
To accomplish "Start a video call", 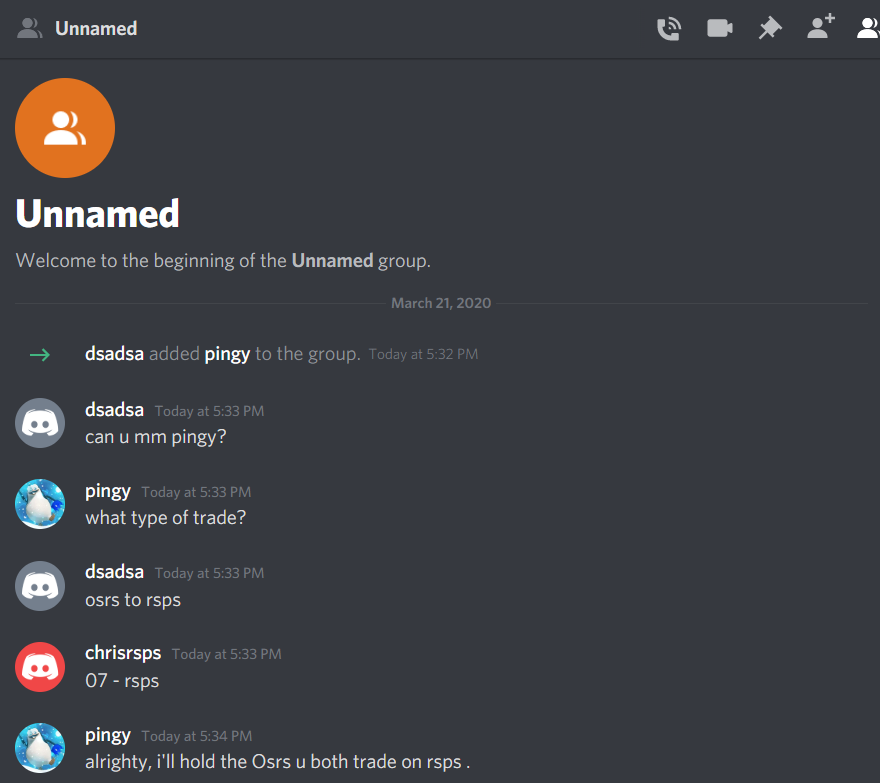I will tap(719, 28).
